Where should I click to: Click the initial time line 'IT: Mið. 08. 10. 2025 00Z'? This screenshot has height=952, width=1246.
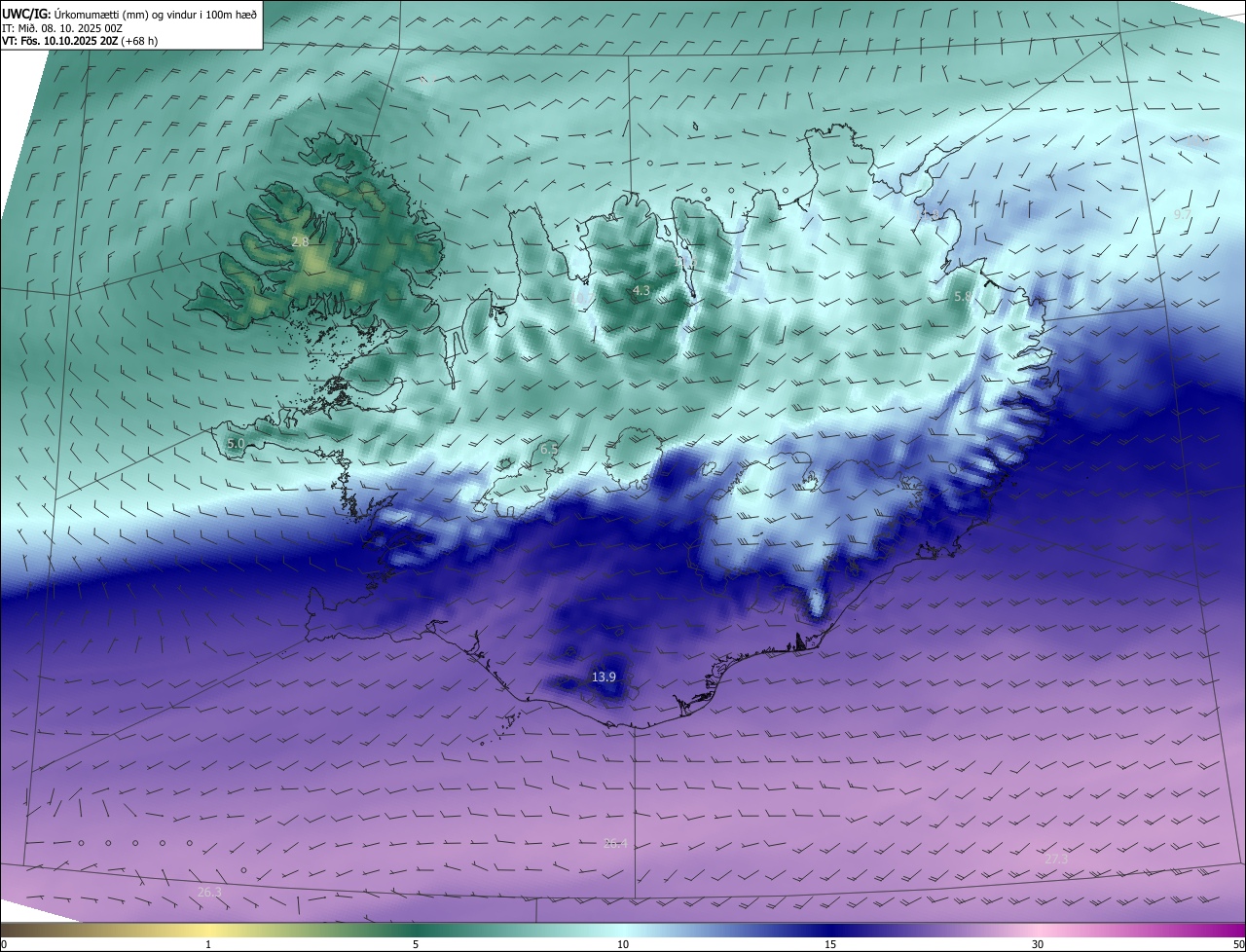pyautogui.click(x=63, y=28)
